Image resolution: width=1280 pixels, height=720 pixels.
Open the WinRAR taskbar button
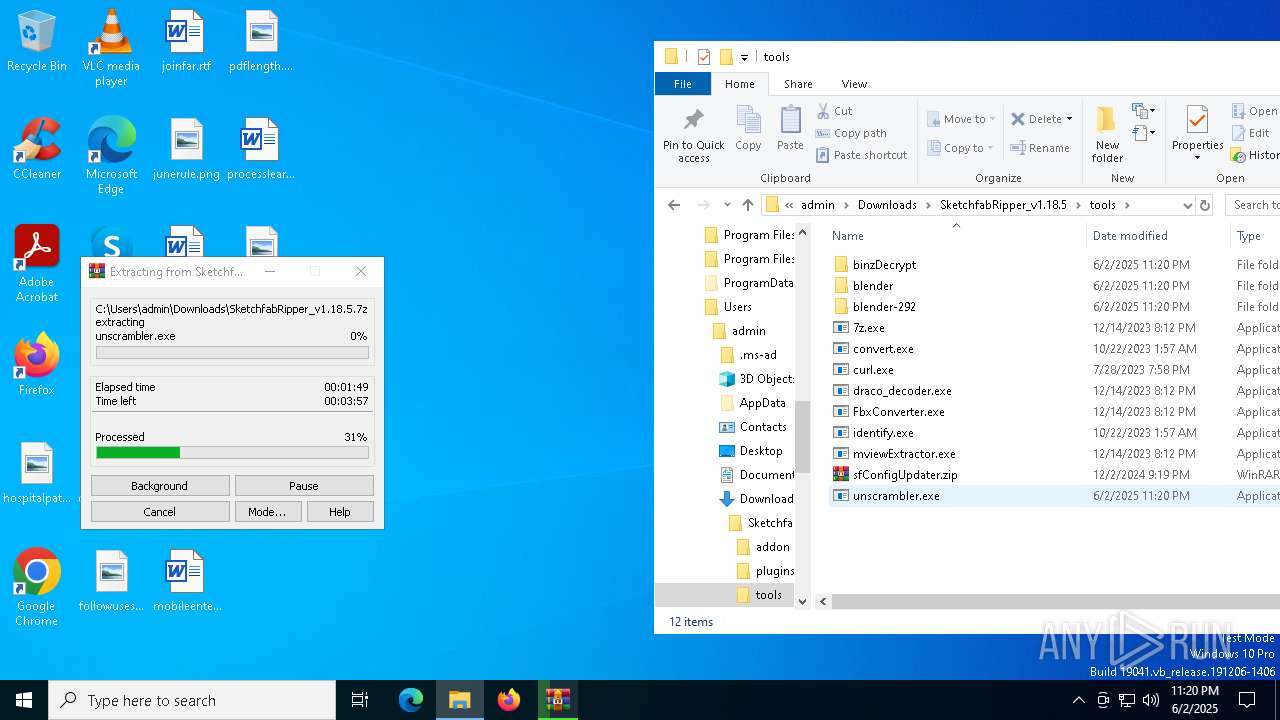coord(557,700)
